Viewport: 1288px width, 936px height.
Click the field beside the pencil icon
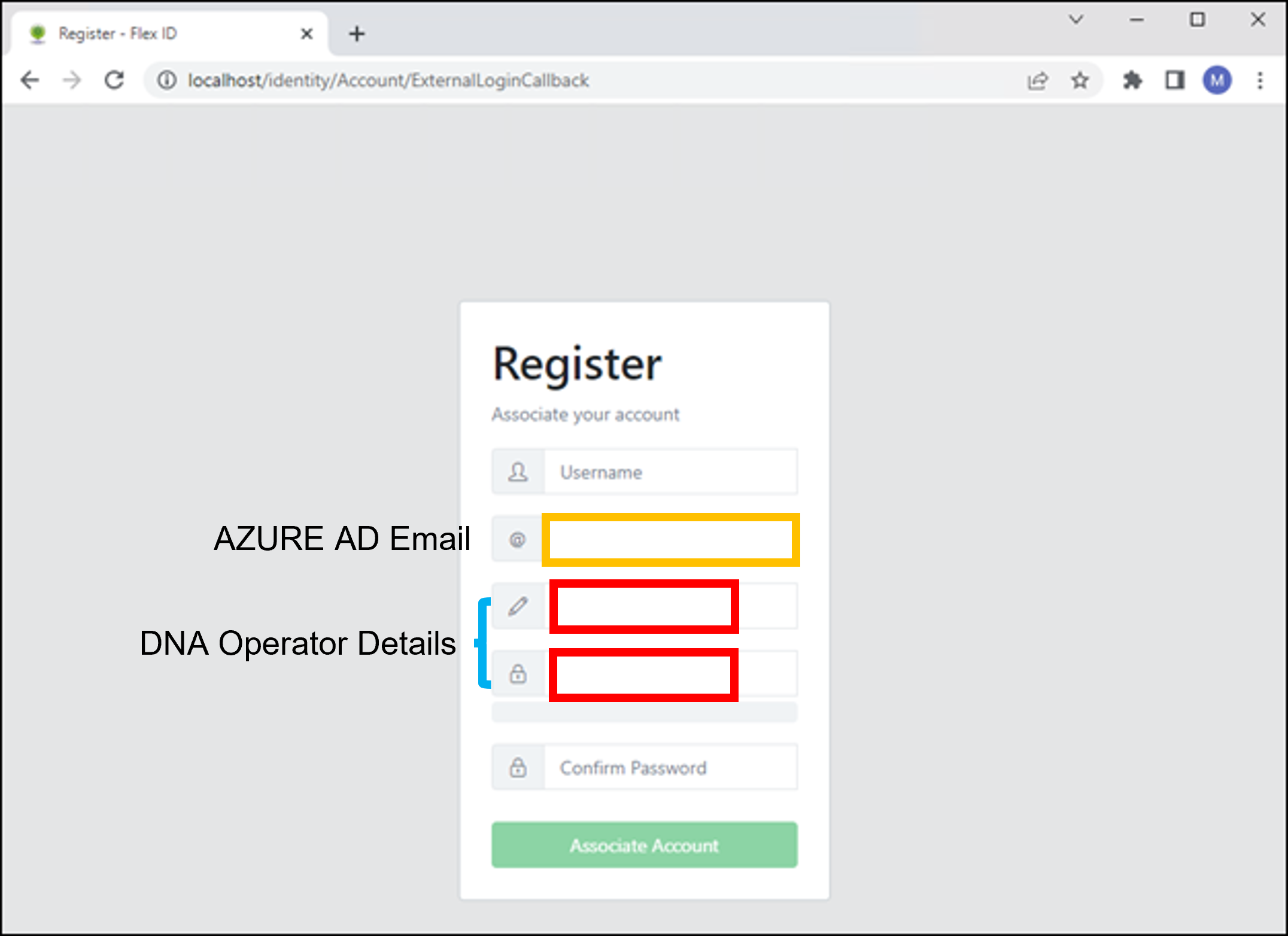point(670,606)
